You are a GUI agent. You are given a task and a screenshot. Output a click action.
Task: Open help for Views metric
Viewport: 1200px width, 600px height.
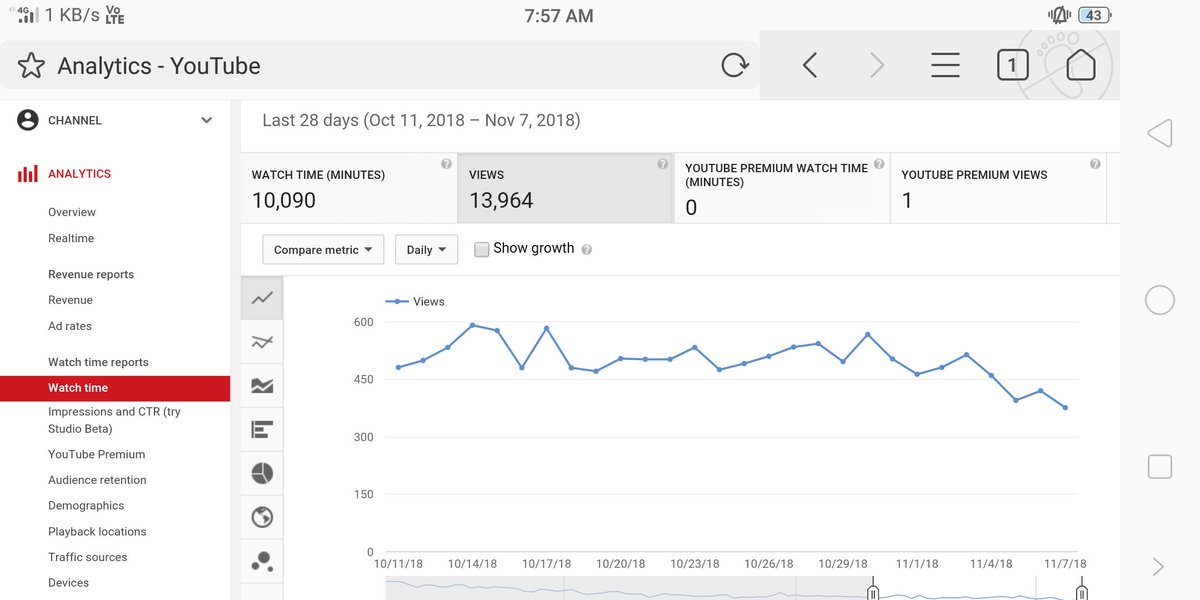tap(662, 164)
